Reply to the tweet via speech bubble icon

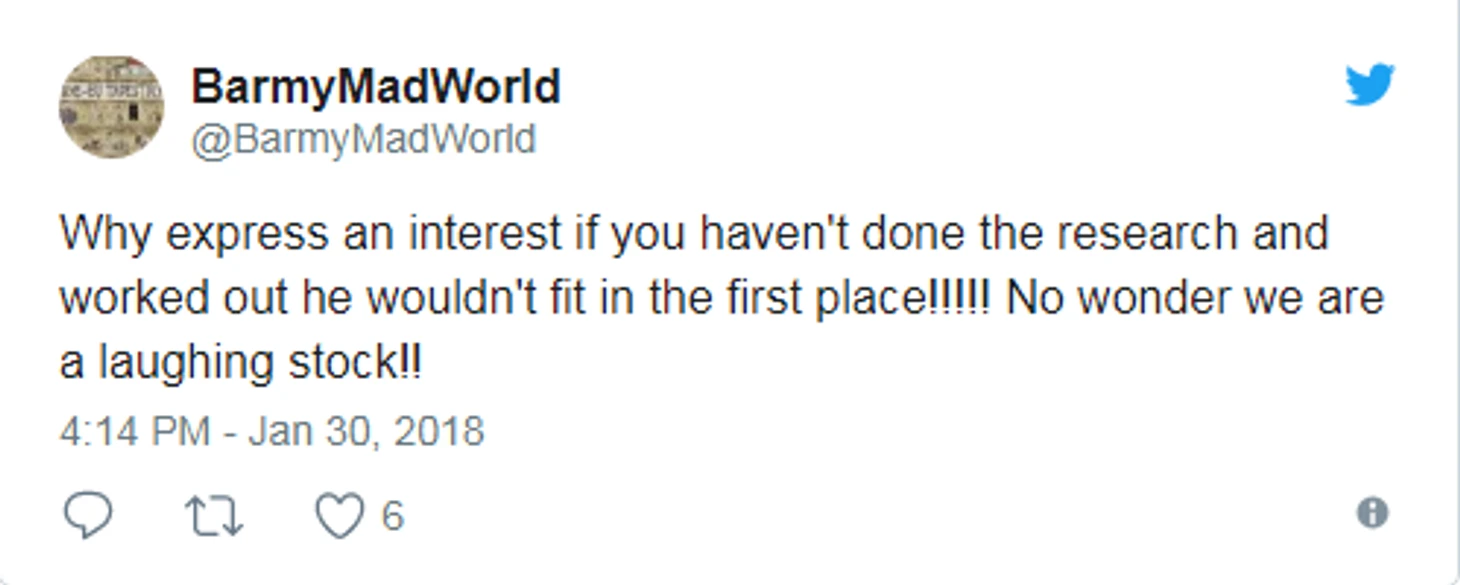coord(88,515)
